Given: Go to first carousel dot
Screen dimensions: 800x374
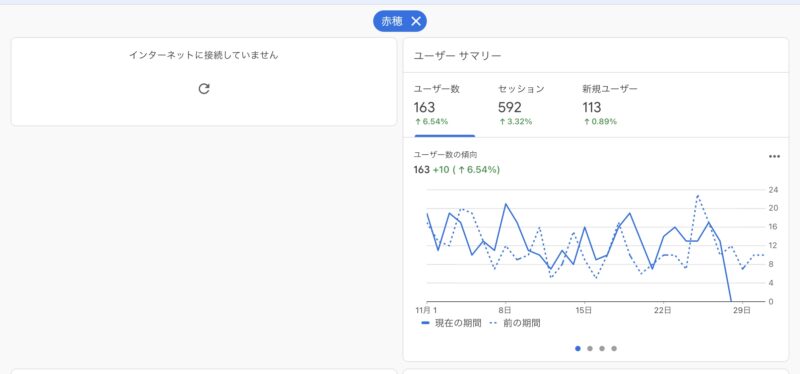Looking at the screenshot, I should pyautogui.click(x=578, y=348).
